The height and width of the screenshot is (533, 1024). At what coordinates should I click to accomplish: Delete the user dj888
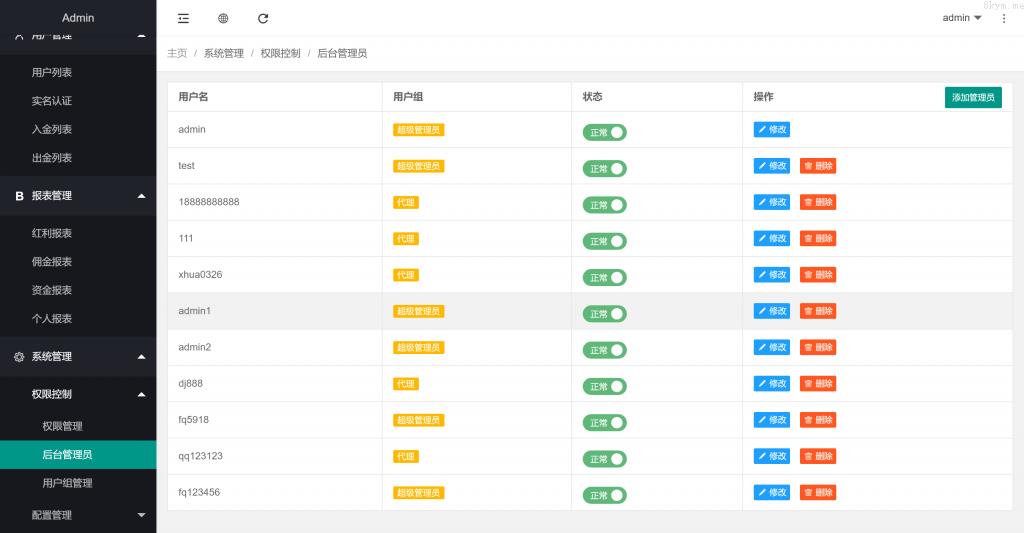pyautogui.click(x=817, y=383)
